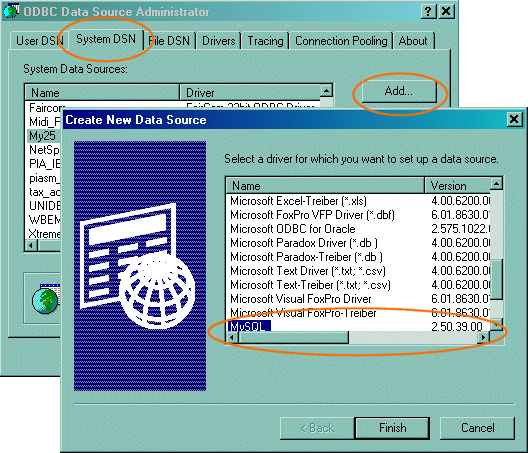Switch to Connection Pooling tab
The width and height of the screenshot is (528, 453).
coord(341,41)
